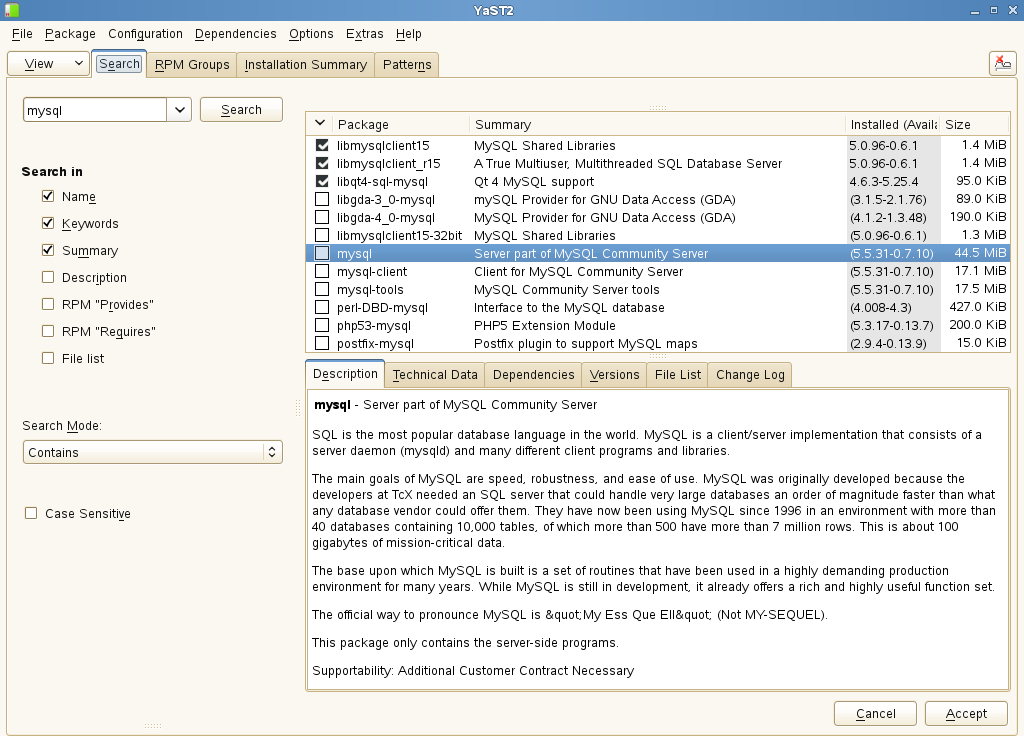This screenshot has height=736, width=1024.
Task: Uncheck the Keywords search option
Action: (x=48, y=224)
